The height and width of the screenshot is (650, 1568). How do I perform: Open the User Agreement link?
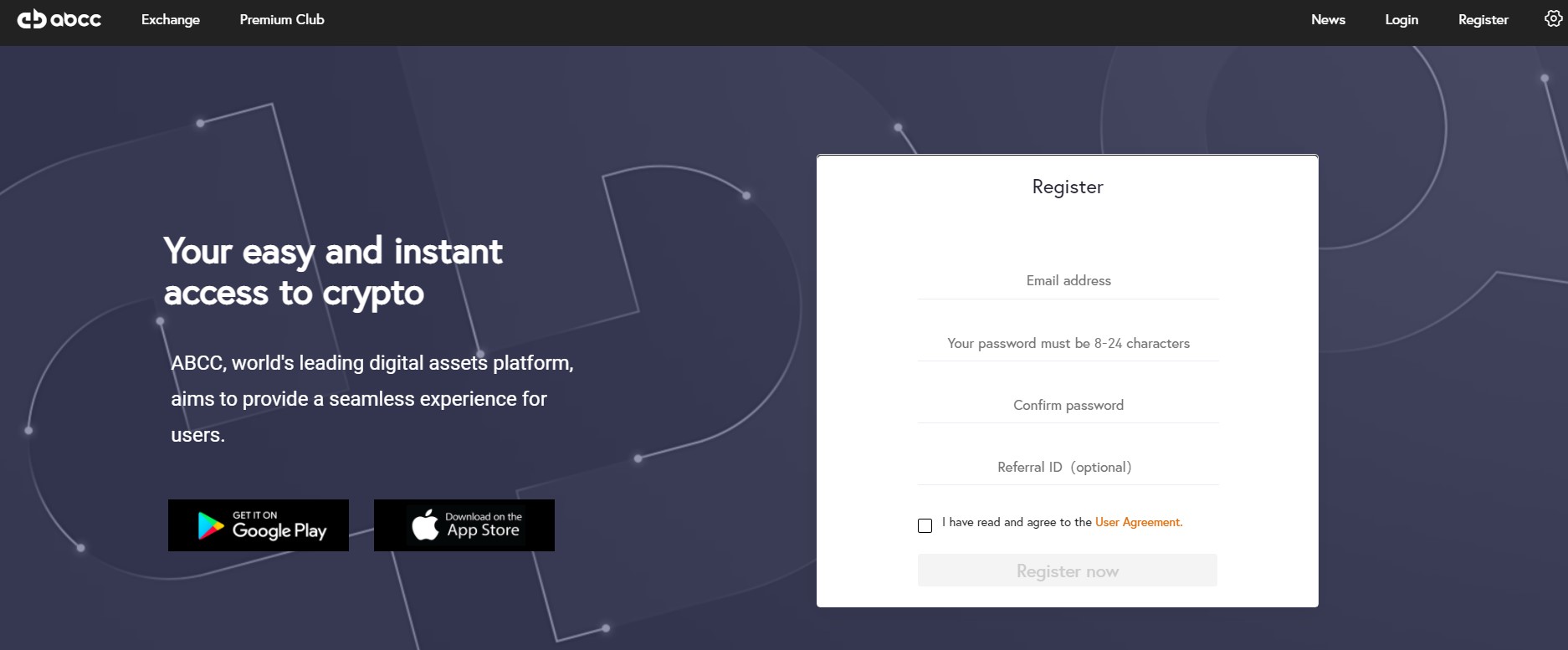1138,522
